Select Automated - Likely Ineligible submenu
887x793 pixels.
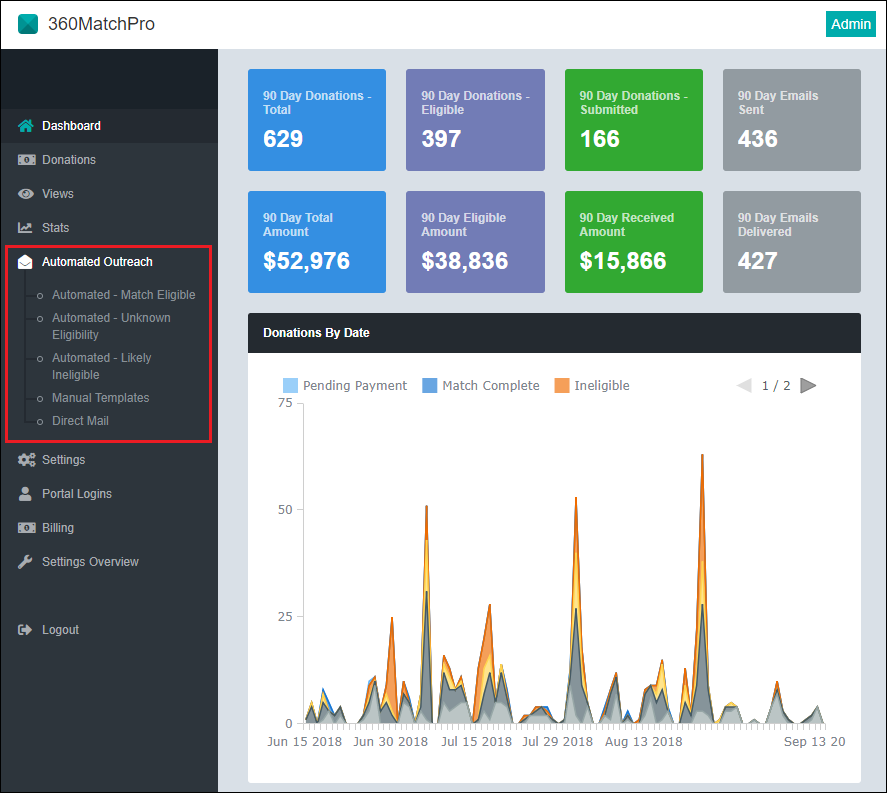(102, 367)
